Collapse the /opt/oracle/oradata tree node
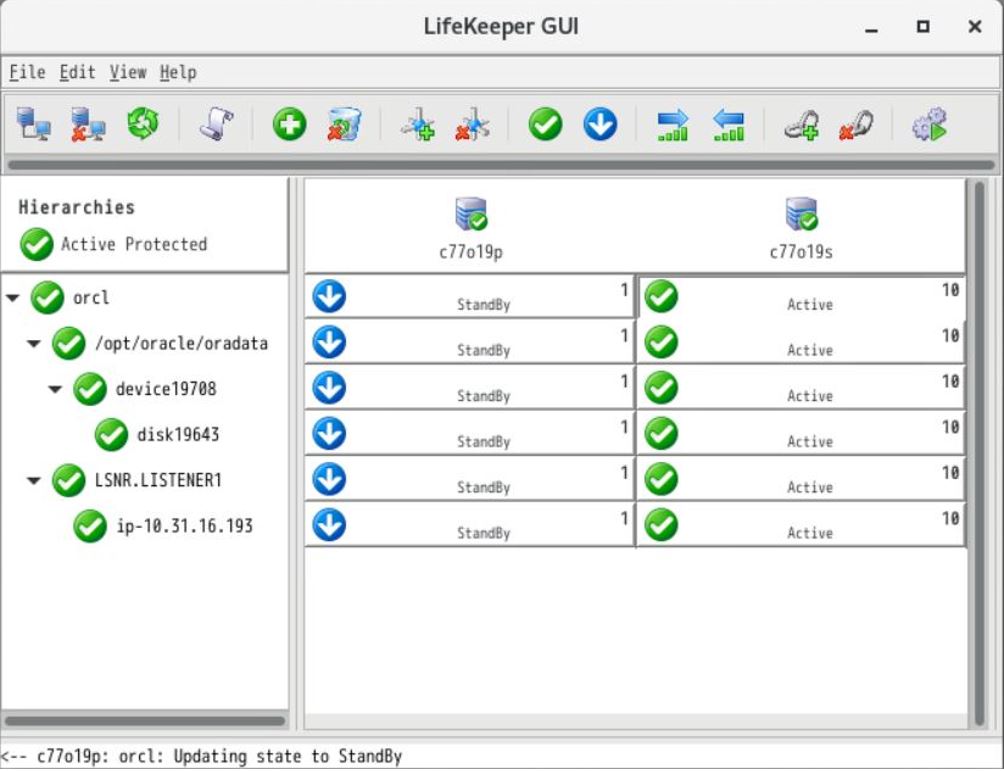Screen dimensions: 1004x771 point(34,344)
